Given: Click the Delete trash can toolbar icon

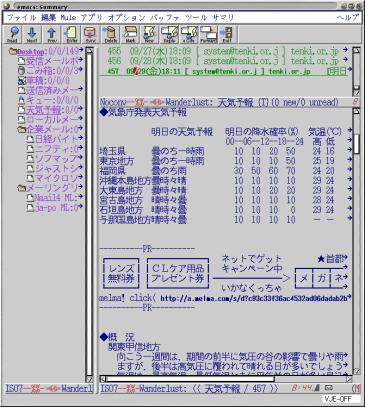Looking at the screenshot, I should [x=110, y=34].
